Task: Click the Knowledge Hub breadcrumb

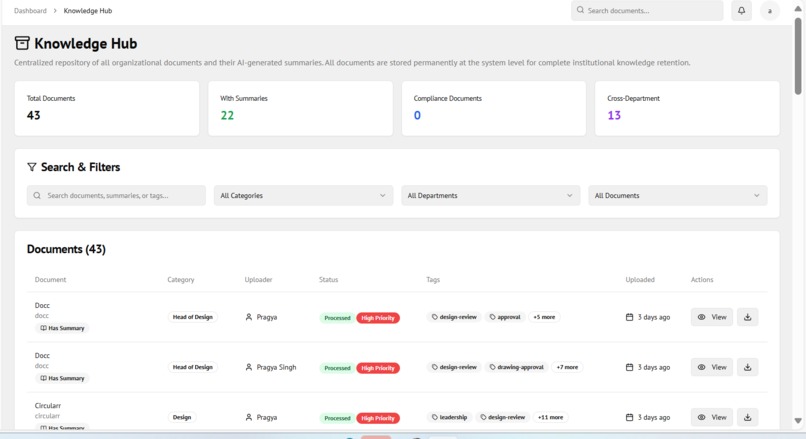Action: click(x=88, y=10)
